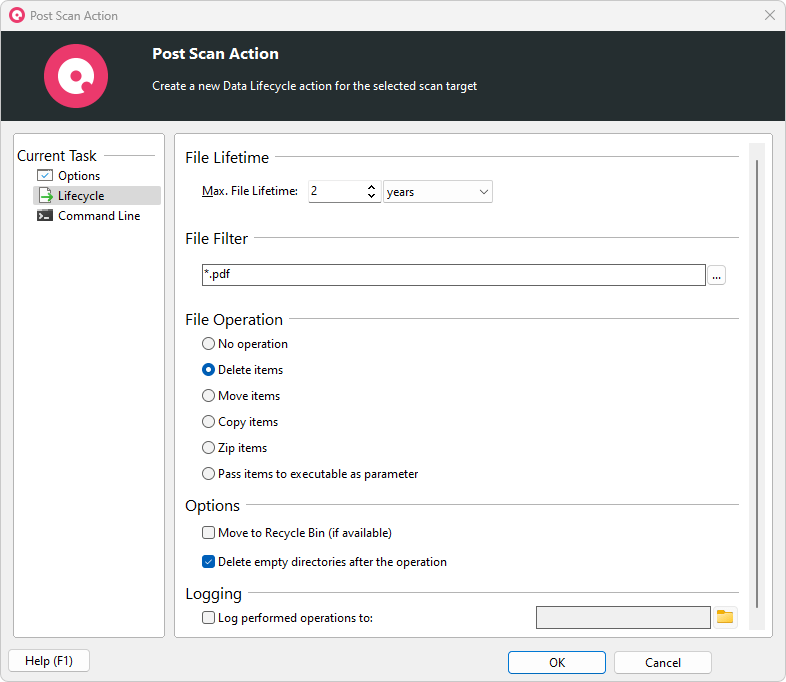Click the pink app logo in header
Screen dimensions: 786x682
[76, 76]
